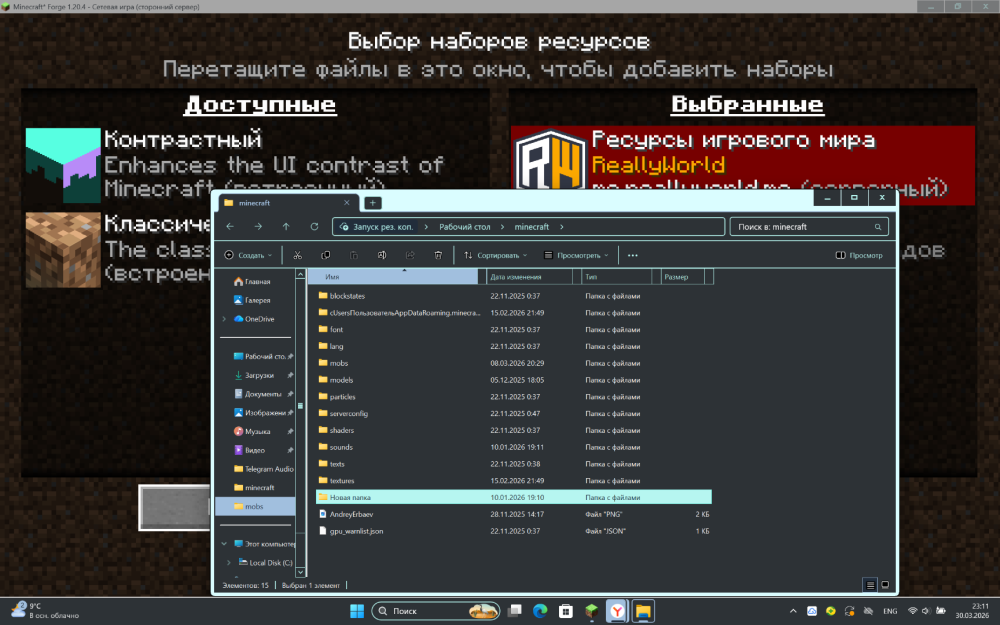Collapse Этот компьютер in sidebar
The width and height of the screenshot is (1000, 625).
point(224,544)
